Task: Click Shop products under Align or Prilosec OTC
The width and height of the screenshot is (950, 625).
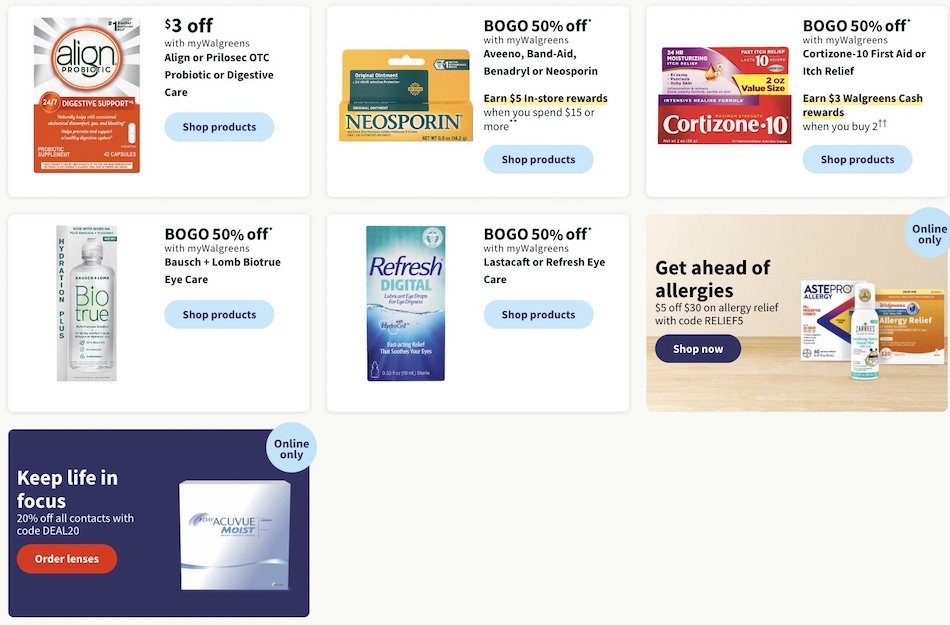Action: [219, 127]
